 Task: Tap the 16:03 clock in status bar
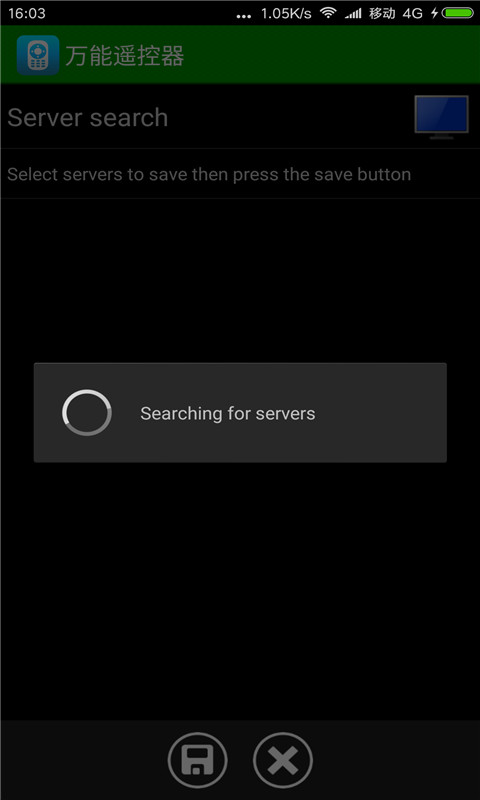click(x=27, y=13)
